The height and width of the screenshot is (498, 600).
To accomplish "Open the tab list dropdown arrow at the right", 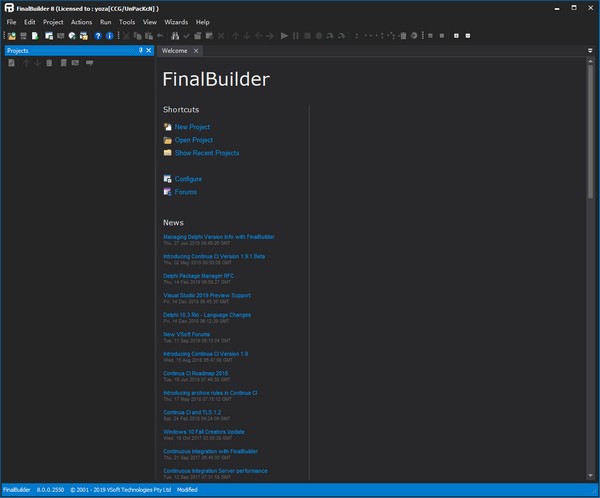I will click(x=591, y=50).
